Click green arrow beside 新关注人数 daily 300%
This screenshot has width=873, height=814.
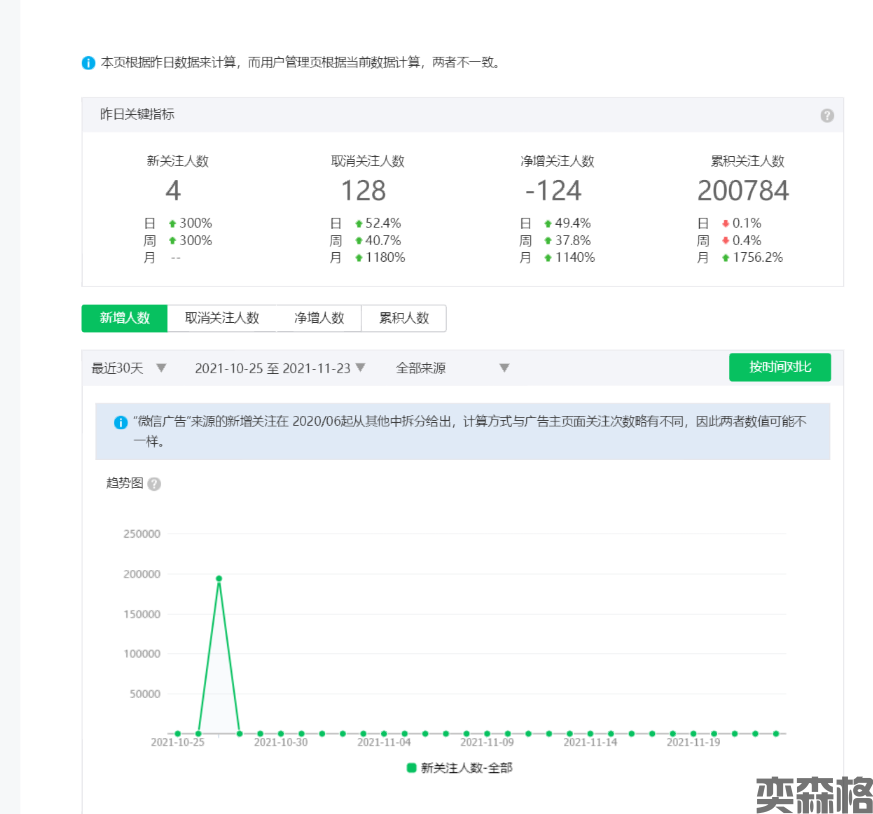pos(172,224)
